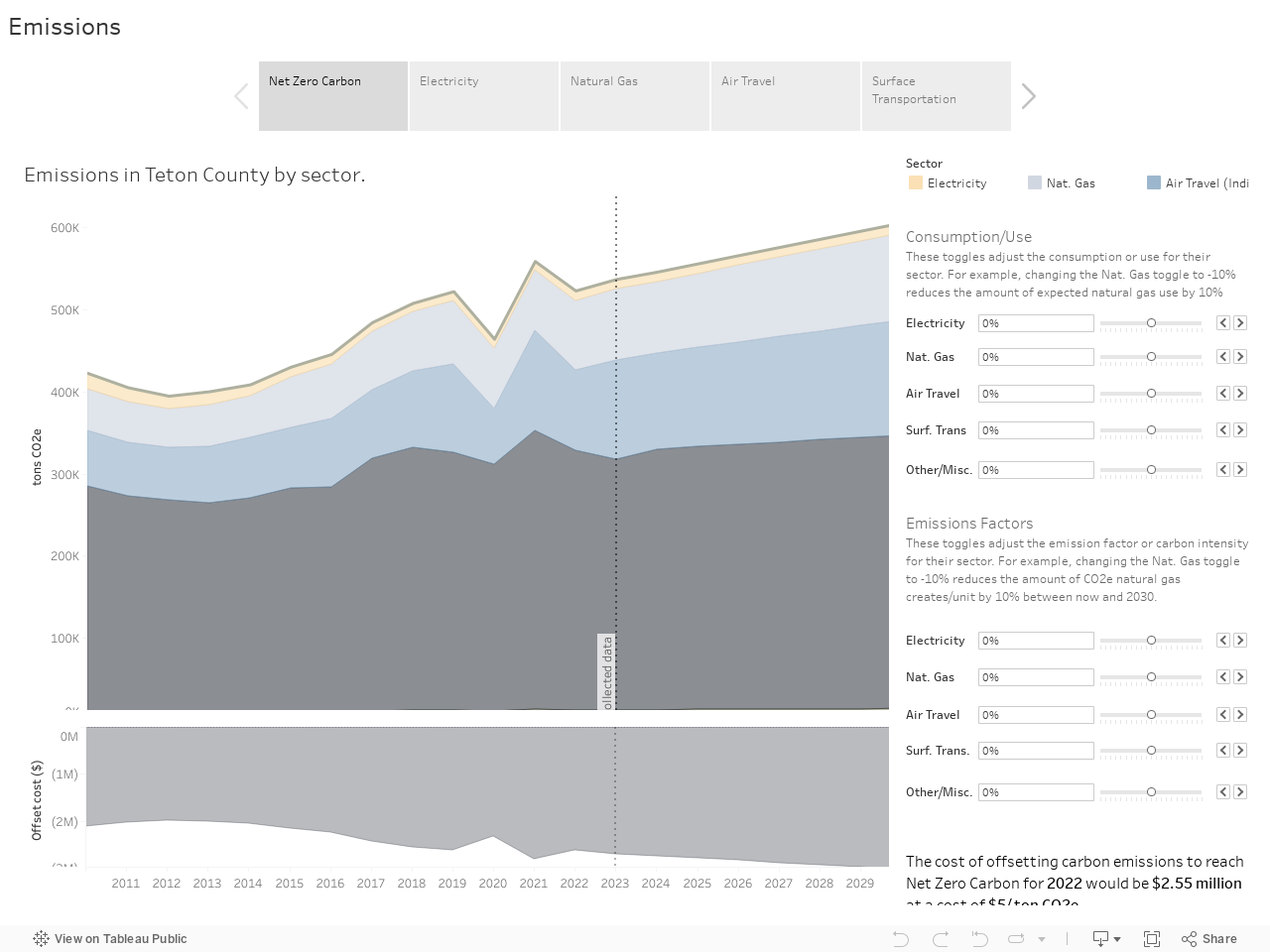
Task: Increase Consumption Nat. Gas with right arrow
Action: point(1240,357)
